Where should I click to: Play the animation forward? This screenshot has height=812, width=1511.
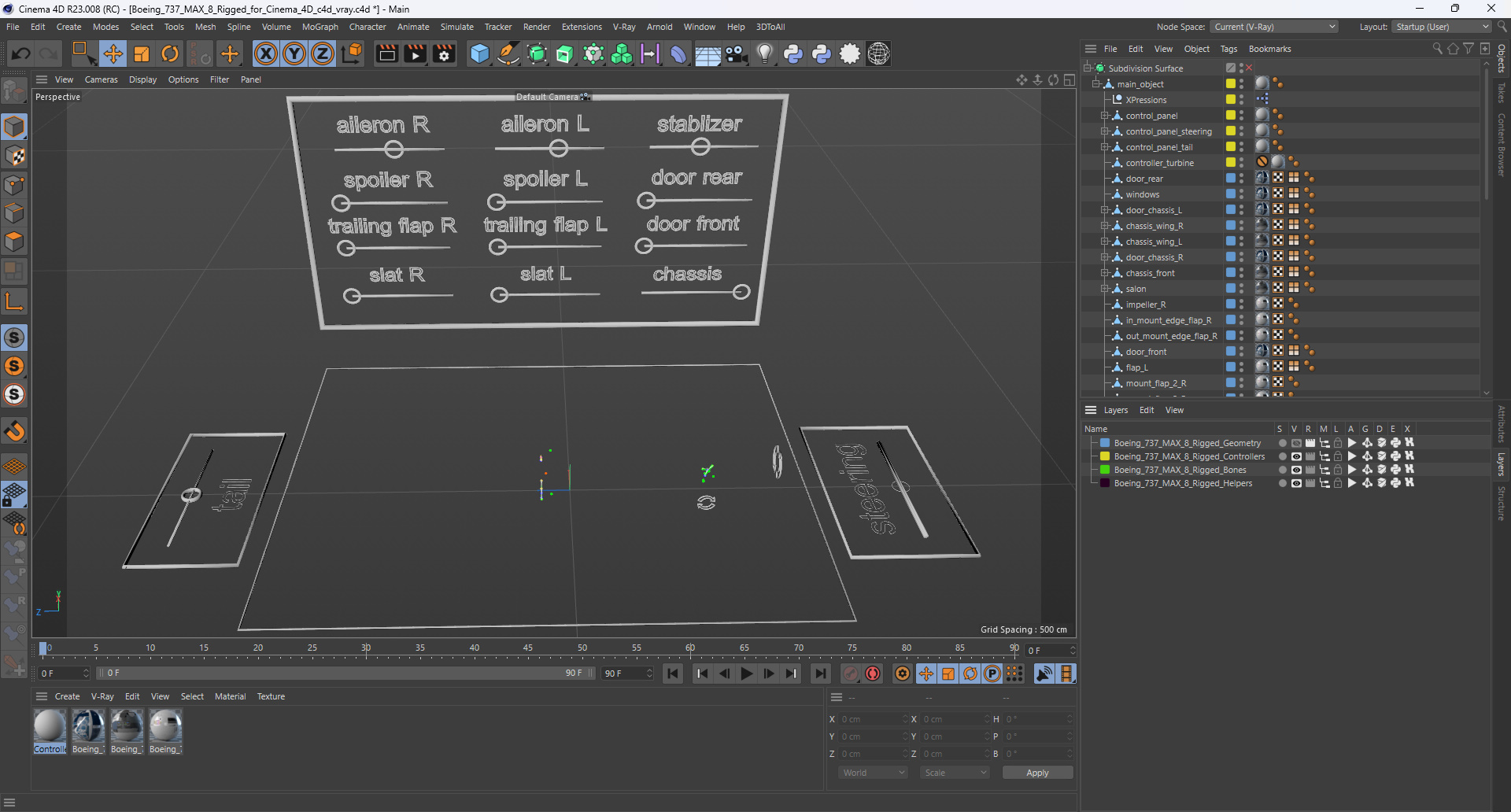click(747, 674)
